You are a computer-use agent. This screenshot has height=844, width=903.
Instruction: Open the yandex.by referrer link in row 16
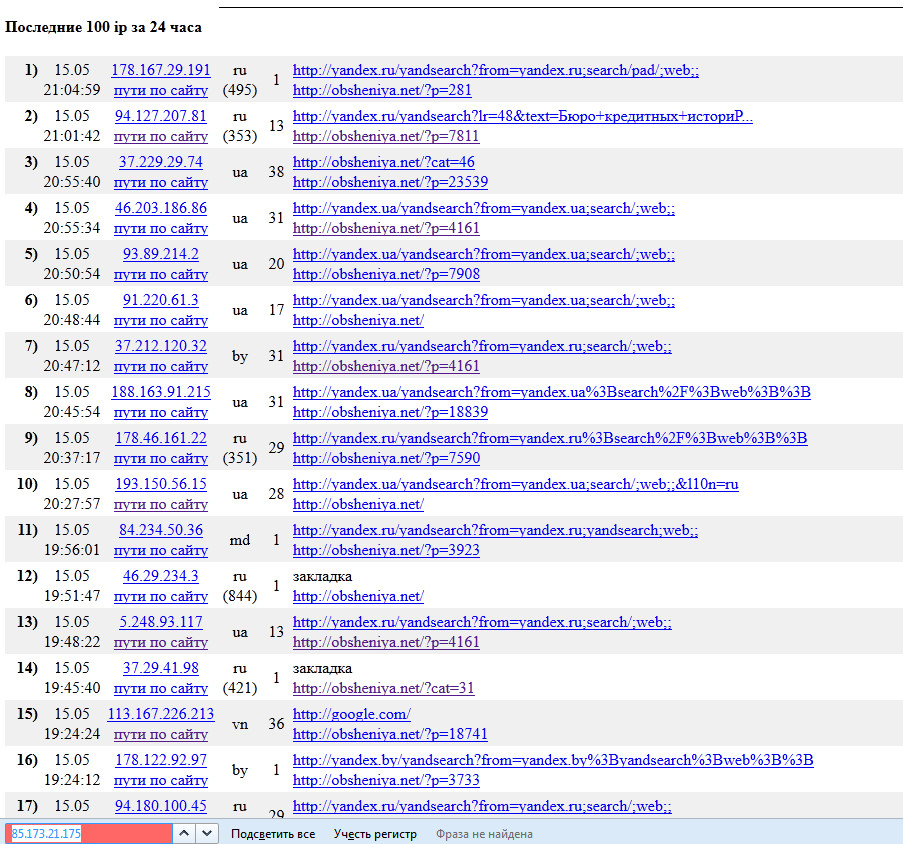[x=553, y=761]
